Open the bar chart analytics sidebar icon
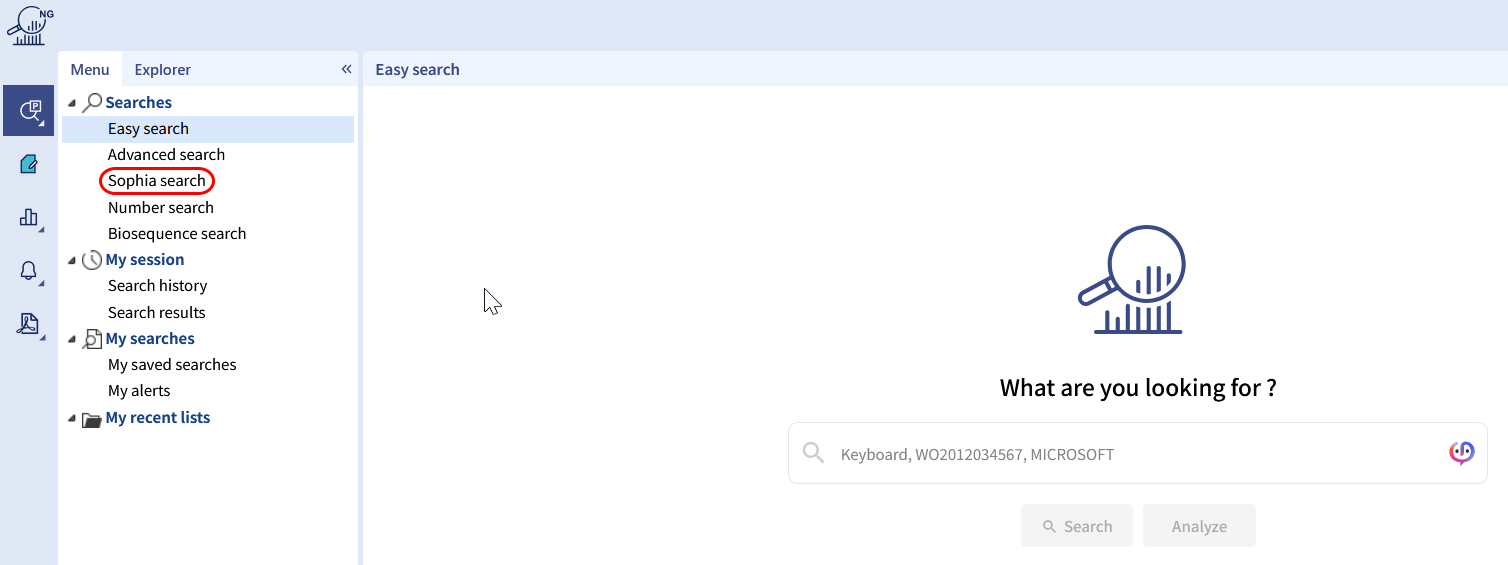 click(28, 217)
